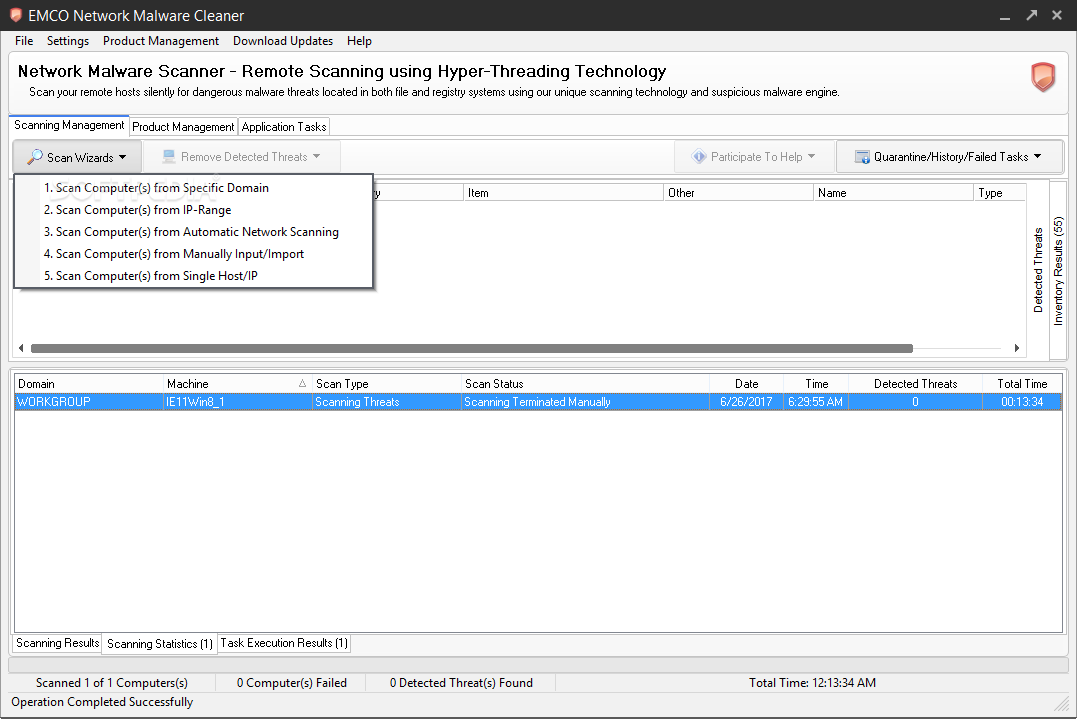Click the 00:13:34 total time cell
1077x719 pixels.
pyautogui.click(x=1022, y=402)
